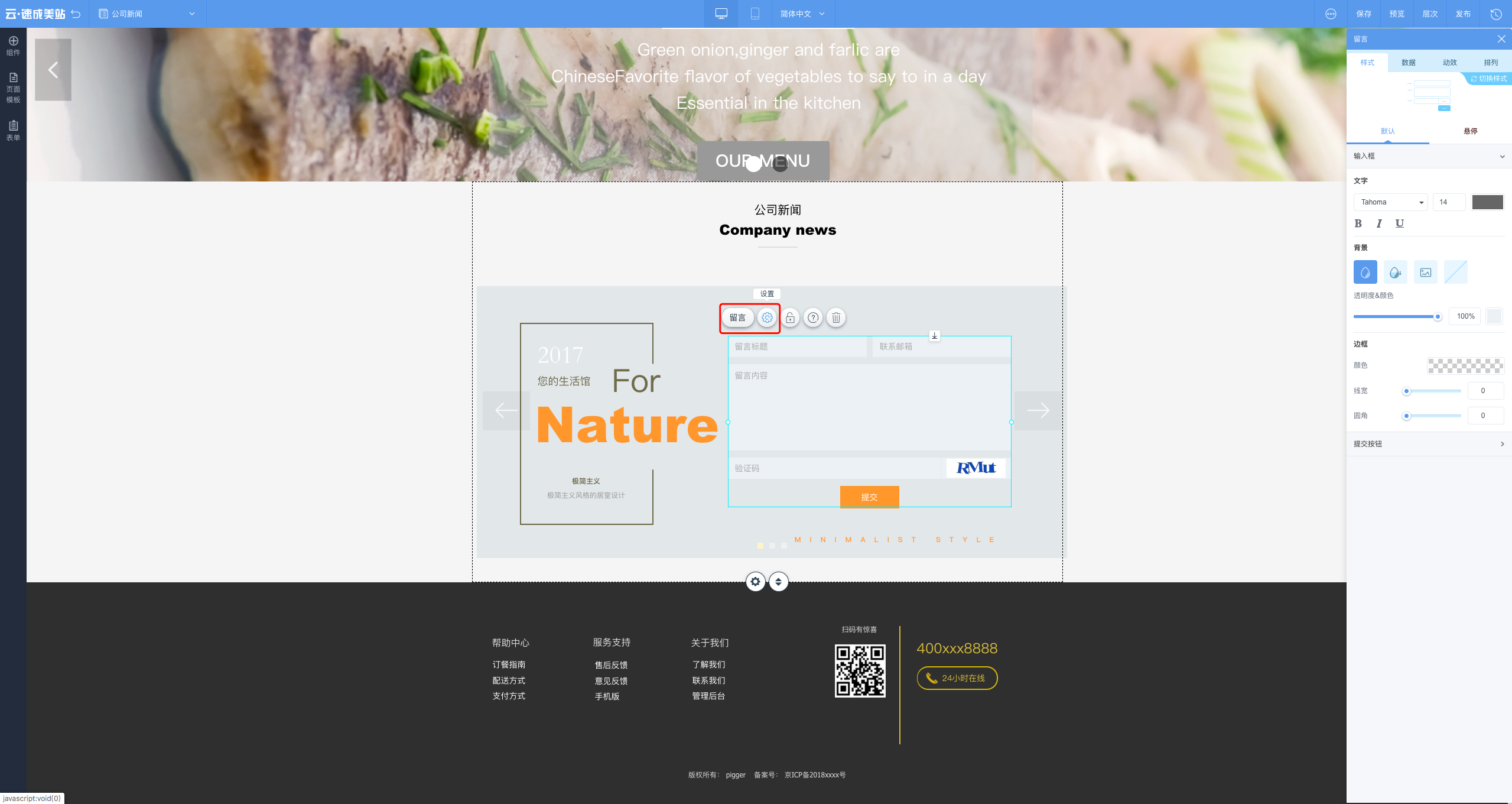Open the 公司新闻 page dropdown
Screen dimensions: 1512x804
coord(147,14)
